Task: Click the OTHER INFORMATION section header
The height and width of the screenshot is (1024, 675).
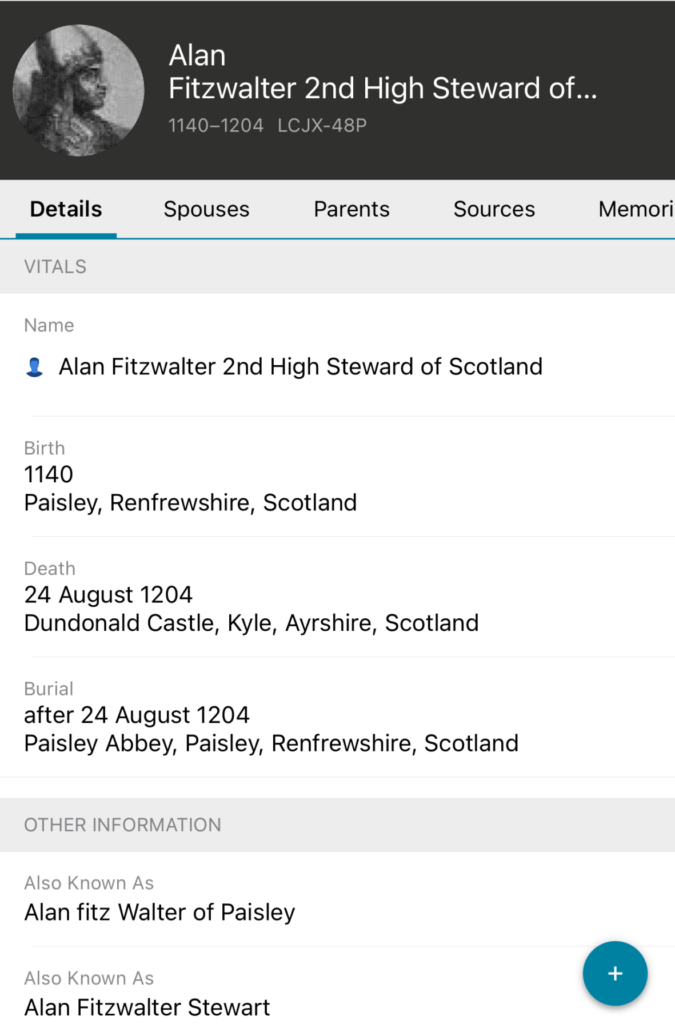Action: [123, 825]
